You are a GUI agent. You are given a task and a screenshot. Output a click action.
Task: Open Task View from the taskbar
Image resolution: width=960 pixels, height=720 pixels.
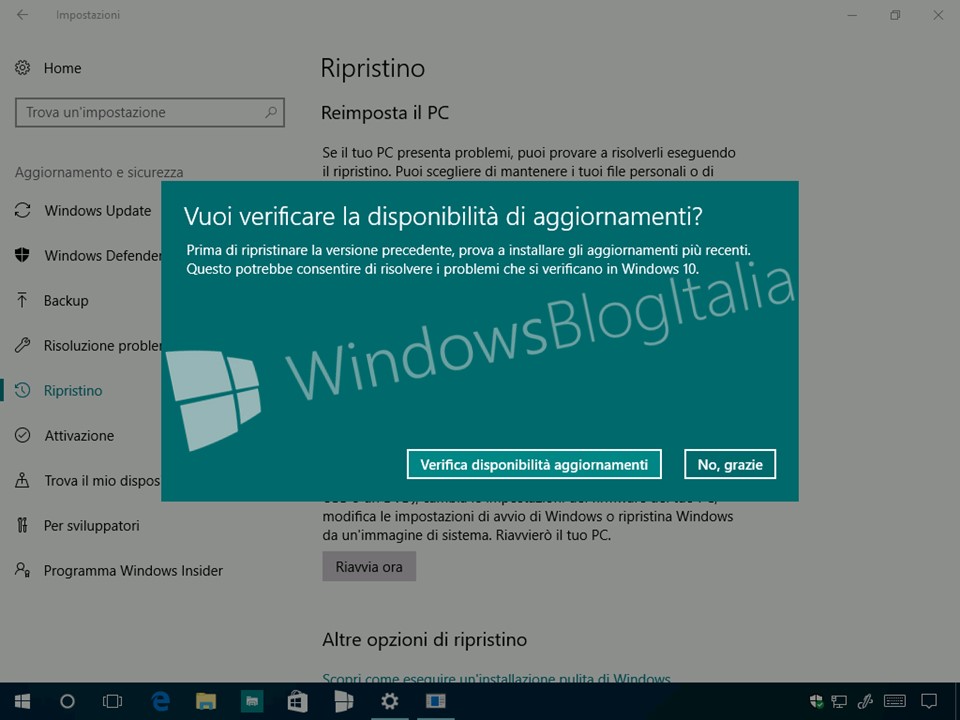pos(113,701)
